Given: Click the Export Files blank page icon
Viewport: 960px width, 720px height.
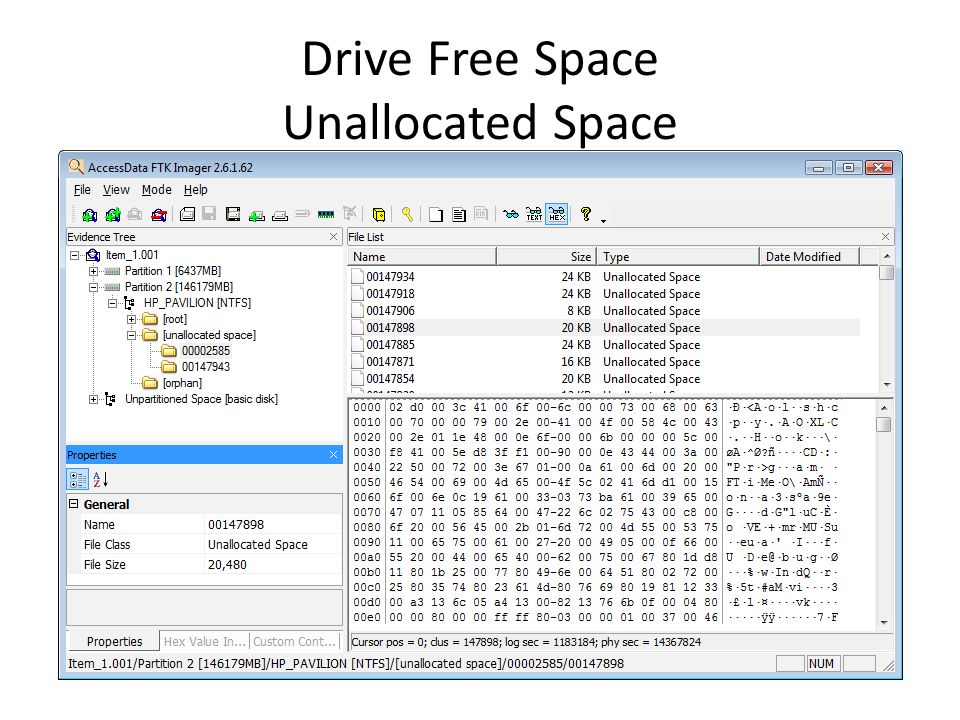Looking at the screenshot, I should (436, 214).
